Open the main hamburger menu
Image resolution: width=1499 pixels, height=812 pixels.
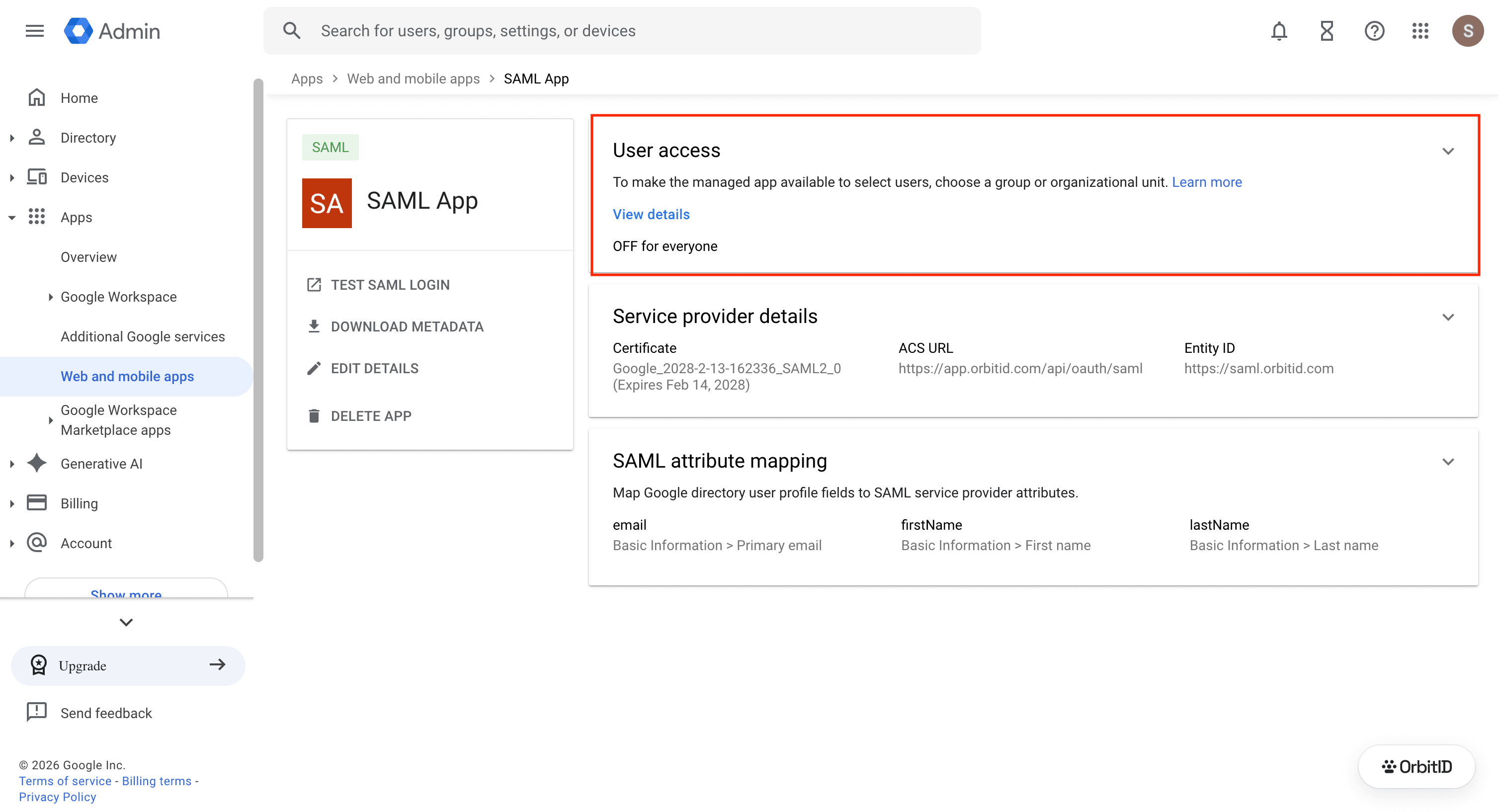[35, 31]
